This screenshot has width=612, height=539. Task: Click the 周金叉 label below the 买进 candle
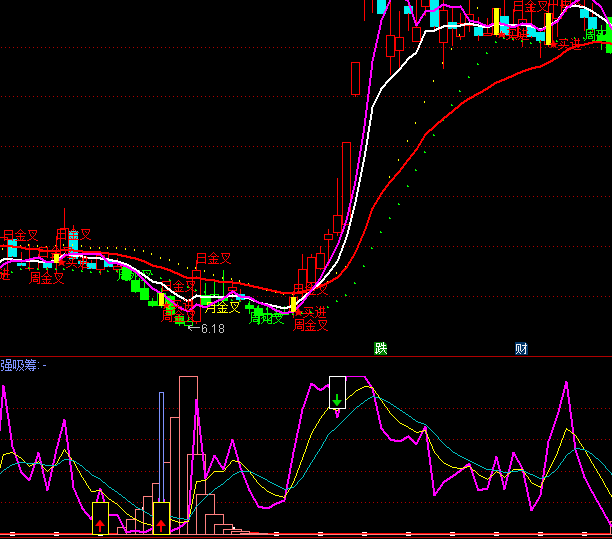310,325
